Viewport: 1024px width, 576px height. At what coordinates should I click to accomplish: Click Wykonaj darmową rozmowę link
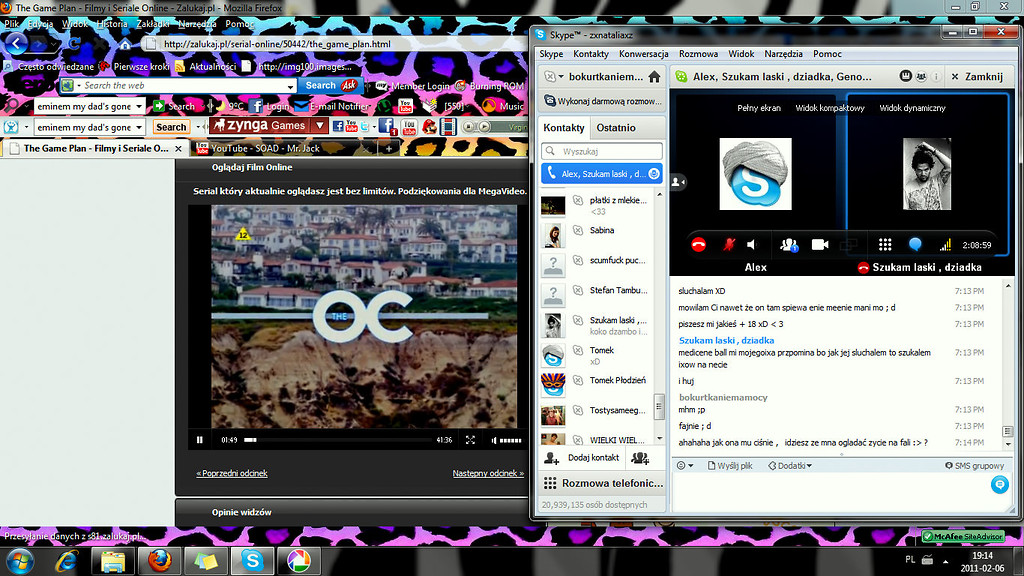pyautogui.click(x=602, y=101)
